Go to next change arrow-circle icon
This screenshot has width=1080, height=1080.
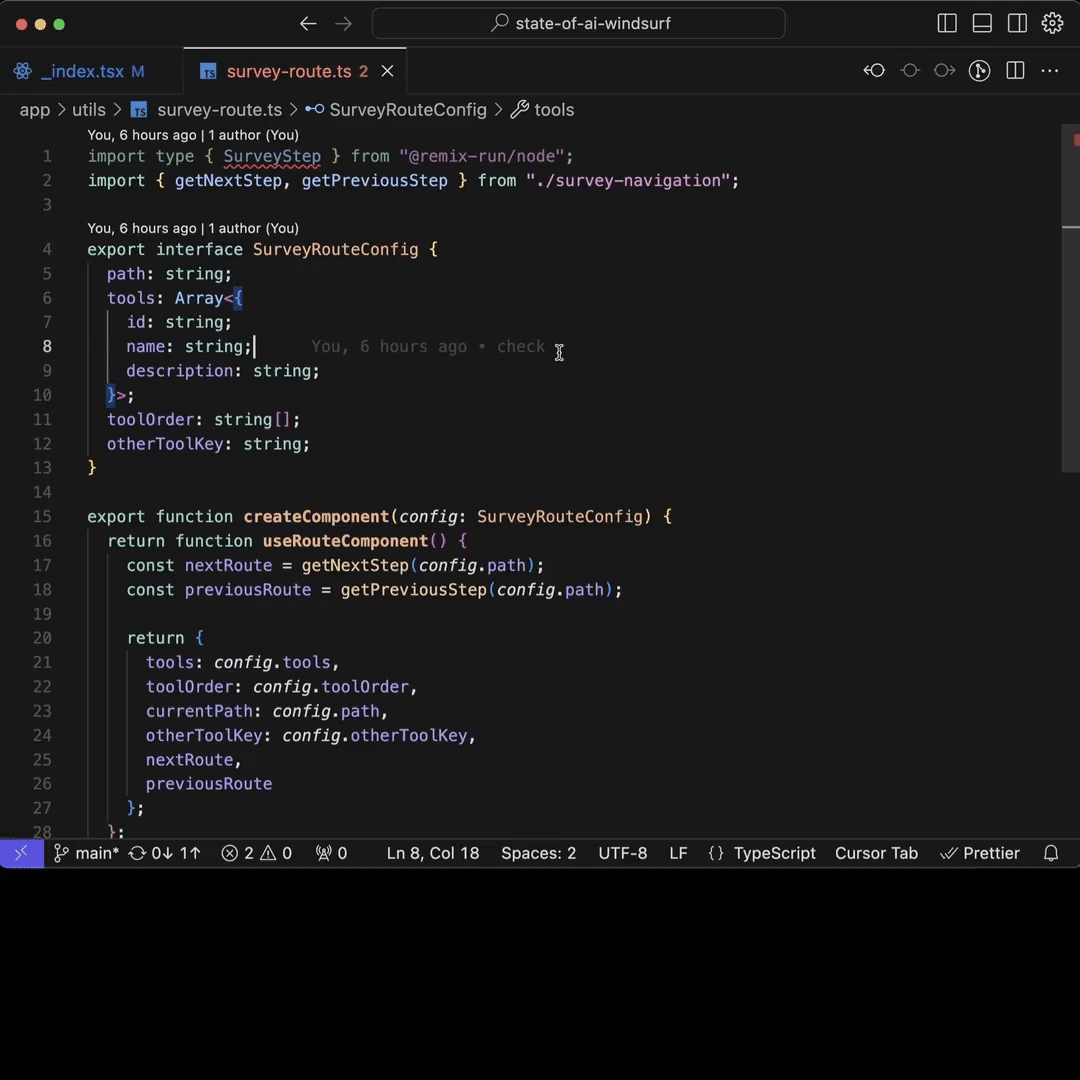click(944, 71)
